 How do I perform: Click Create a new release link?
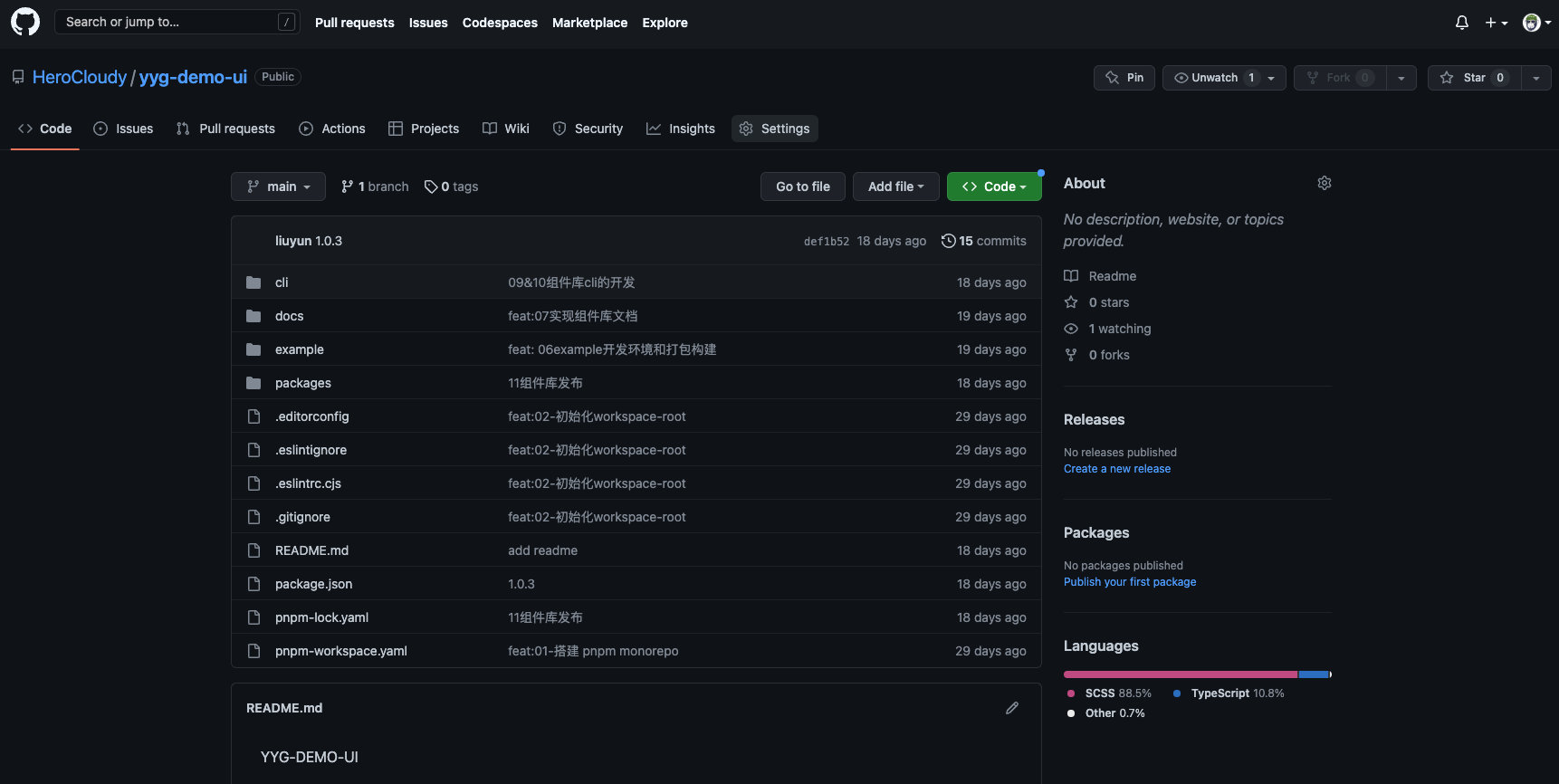click(1117, 469)
